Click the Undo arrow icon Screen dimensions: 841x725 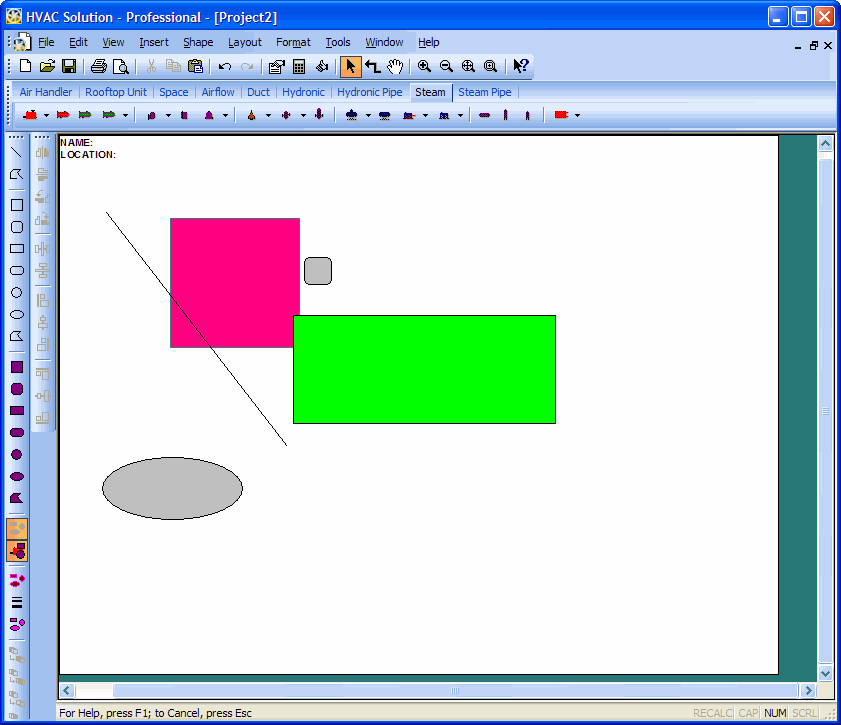pyautogui.click(x=225, y=66)
